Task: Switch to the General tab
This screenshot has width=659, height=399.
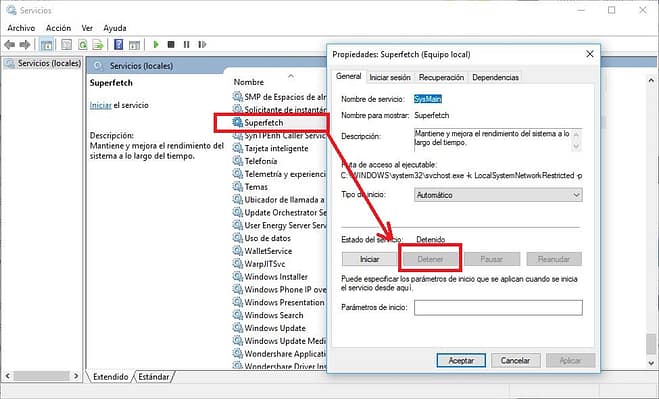Action: pyautogui.click(x=348, y=77)
